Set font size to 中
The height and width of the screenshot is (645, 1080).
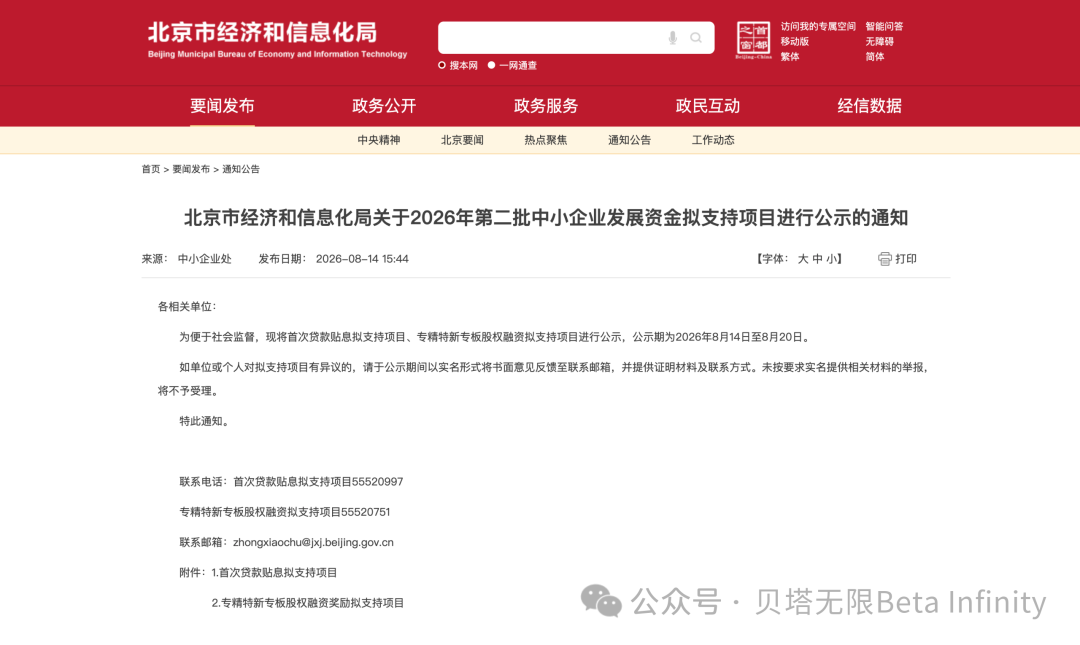coord(818,259)
